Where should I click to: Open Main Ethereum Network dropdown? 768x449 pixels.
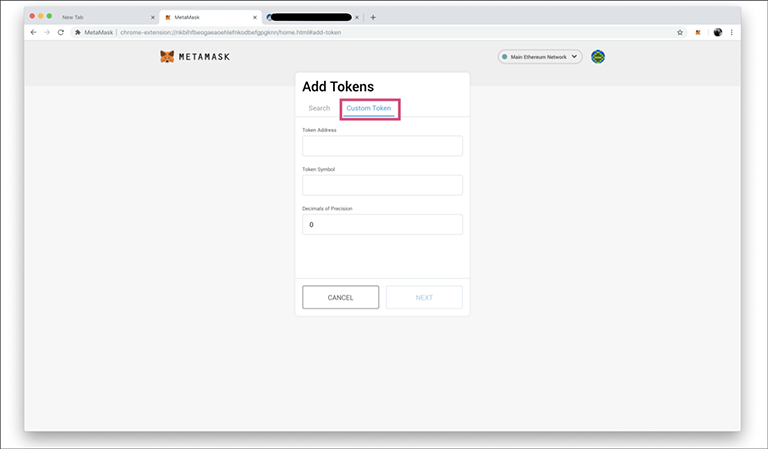540,57
